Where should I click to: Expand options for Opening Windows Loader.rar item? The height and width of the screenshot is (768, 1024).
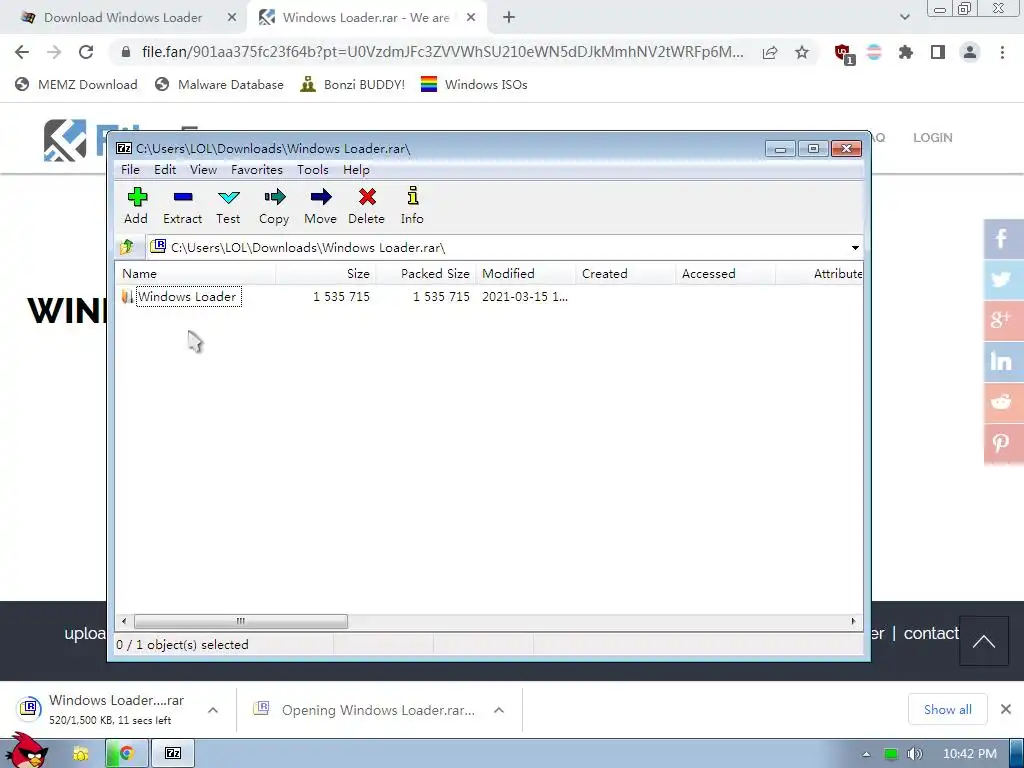(x=499, y=710)
